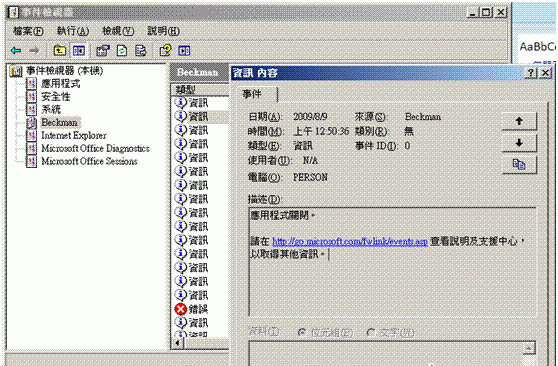Open the go.microsoft.com/fwlink/events.asp link
Screen dimensions: 558x366
[x=350, y=241]
